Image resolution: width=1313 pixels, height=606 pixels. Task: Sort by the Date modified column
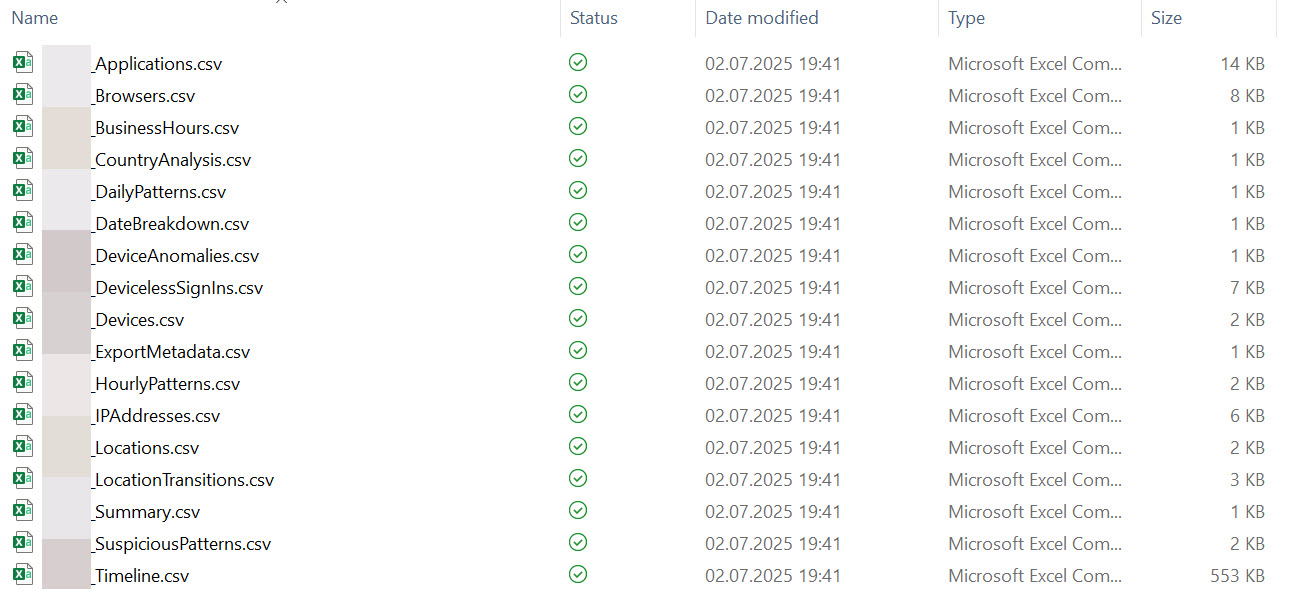pos(761,18)
